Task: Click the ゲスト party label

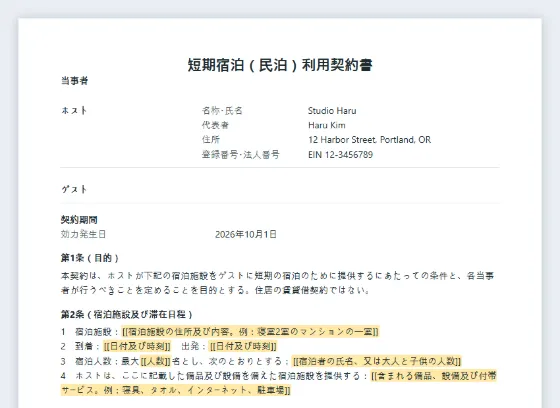Action: point(74,189)
